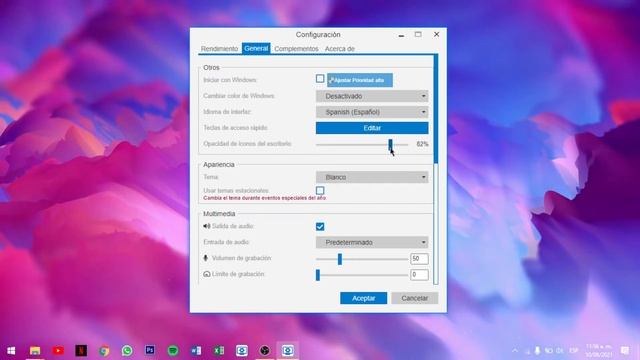Click the microphone icon beside Volumen de grabación
Viewport: 640px width, 360px height.
click(206, 258)
